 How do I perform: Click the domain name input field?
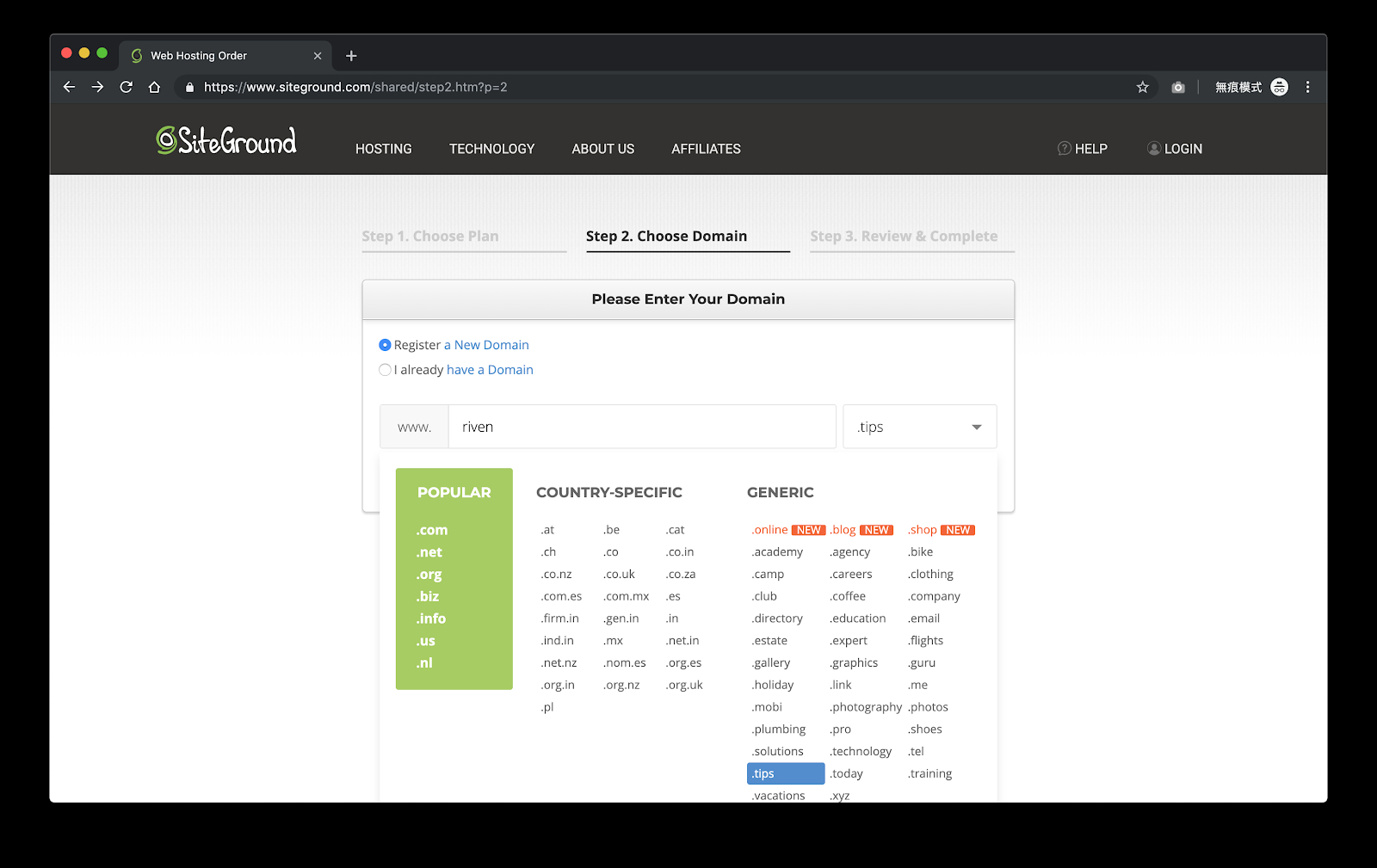point(642,427)
